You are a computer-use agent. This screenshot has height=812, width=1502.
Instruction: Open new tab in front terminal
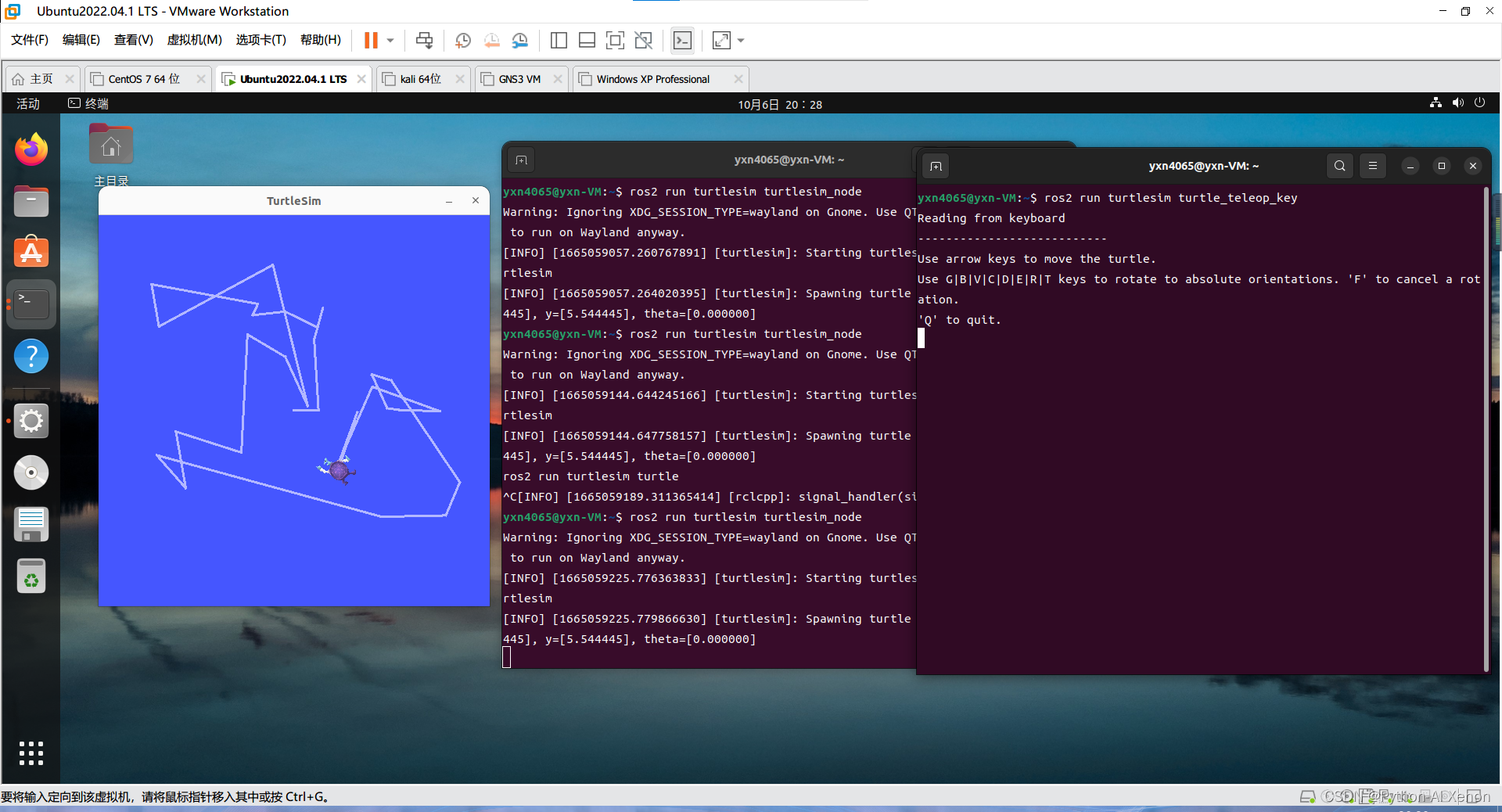coord(936,166)
